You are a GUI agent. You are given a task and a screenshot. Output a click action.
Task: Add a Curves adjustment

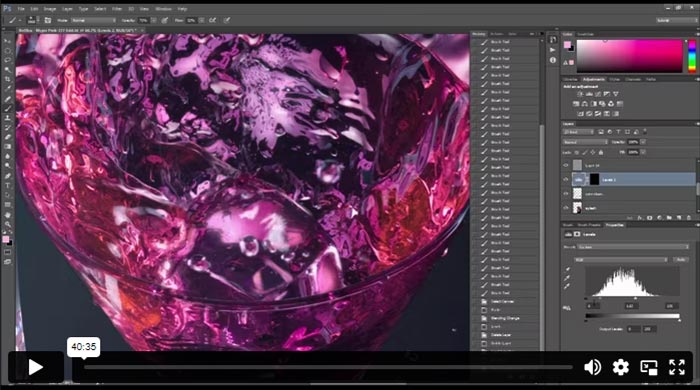pyautogui.click(x=598, y=94)
